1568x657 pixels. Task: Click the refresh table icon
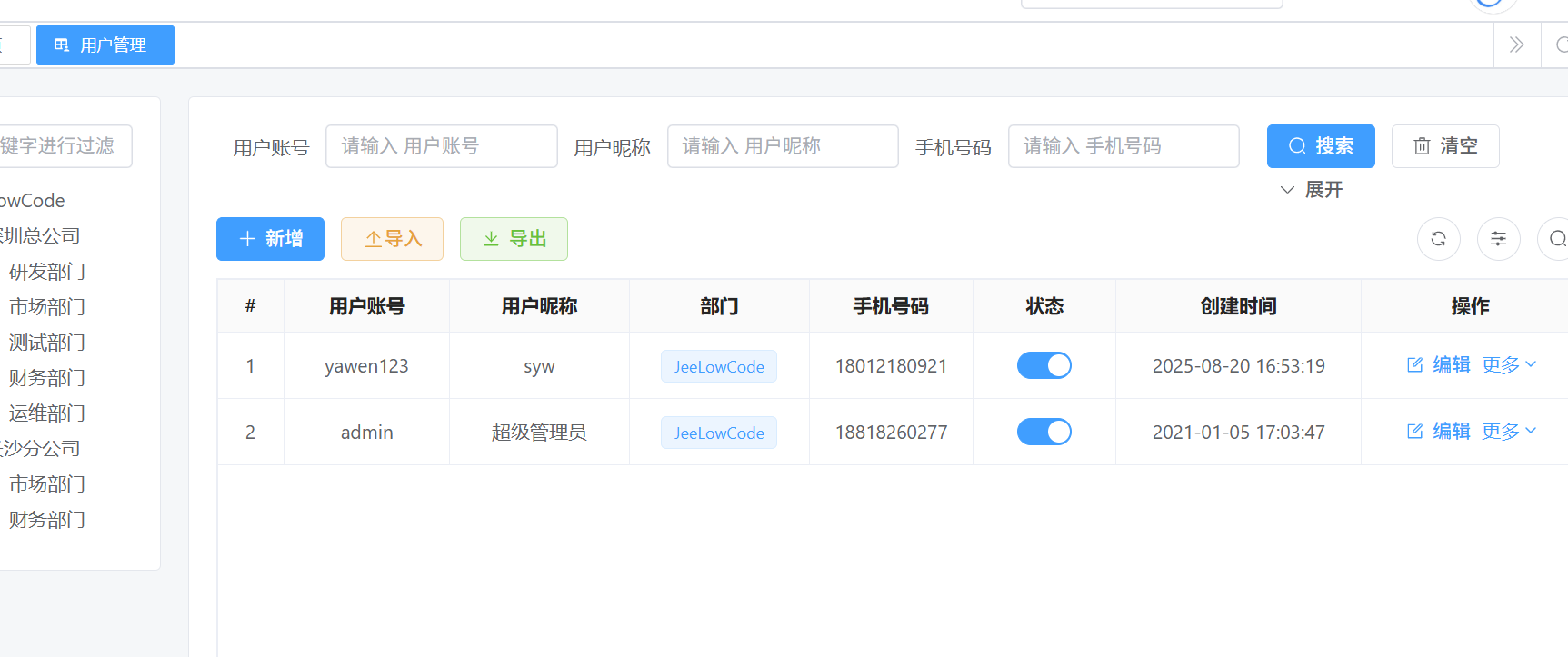tap(1438, 239)
